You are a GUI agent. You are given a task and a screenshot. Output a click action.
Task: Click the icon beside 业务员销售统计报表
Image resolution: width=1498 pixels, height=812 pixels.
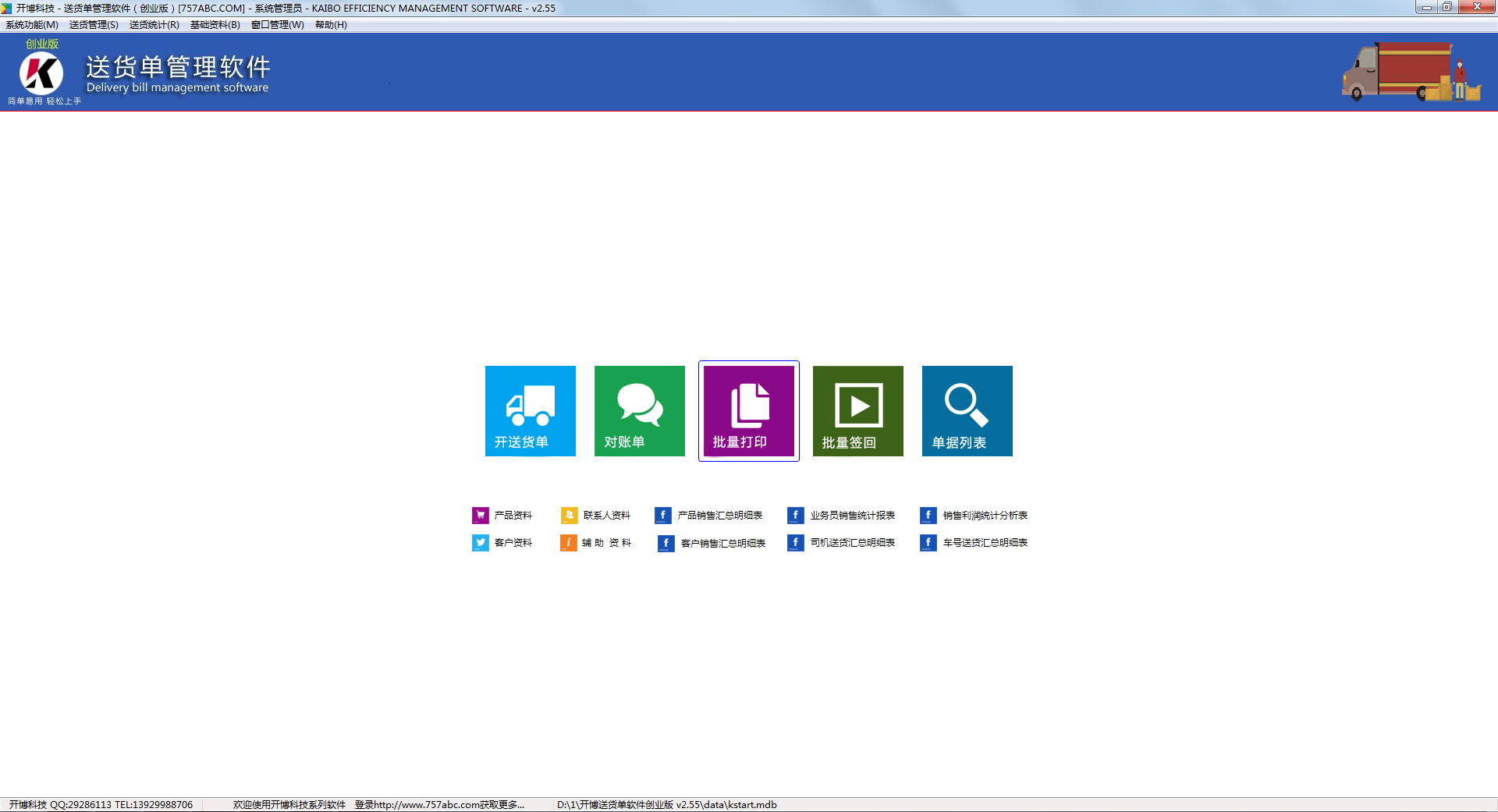tap(796, 516)
